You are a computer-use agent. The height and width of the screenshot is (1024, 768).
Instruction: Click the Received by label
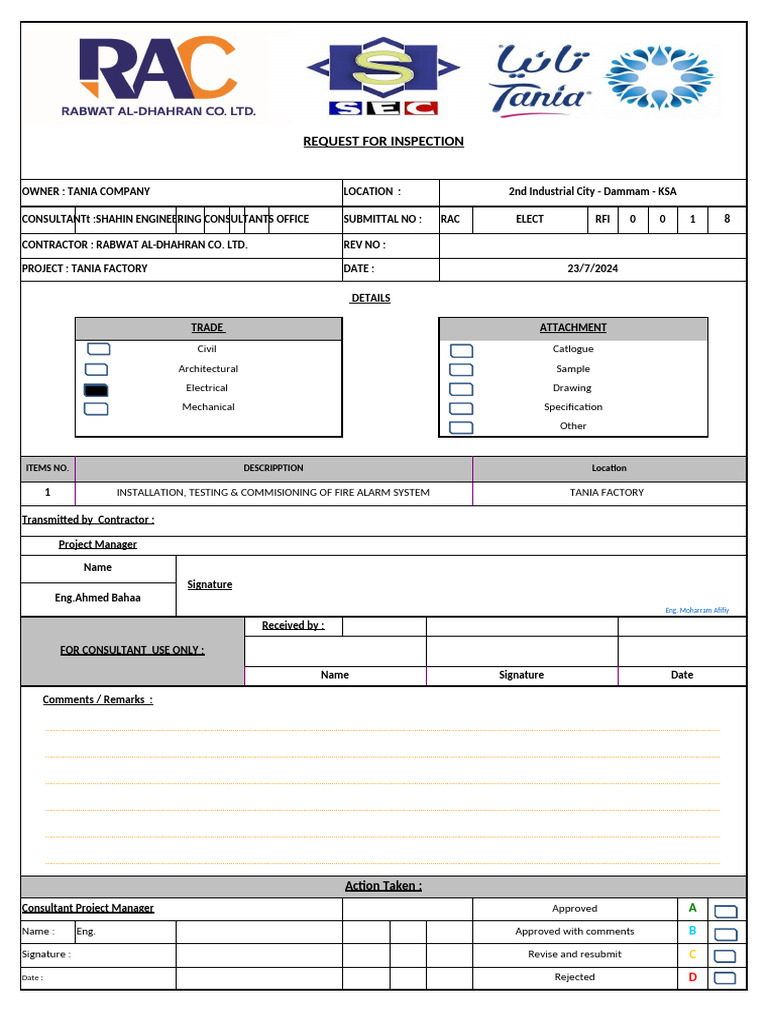(x=293, y=626)
